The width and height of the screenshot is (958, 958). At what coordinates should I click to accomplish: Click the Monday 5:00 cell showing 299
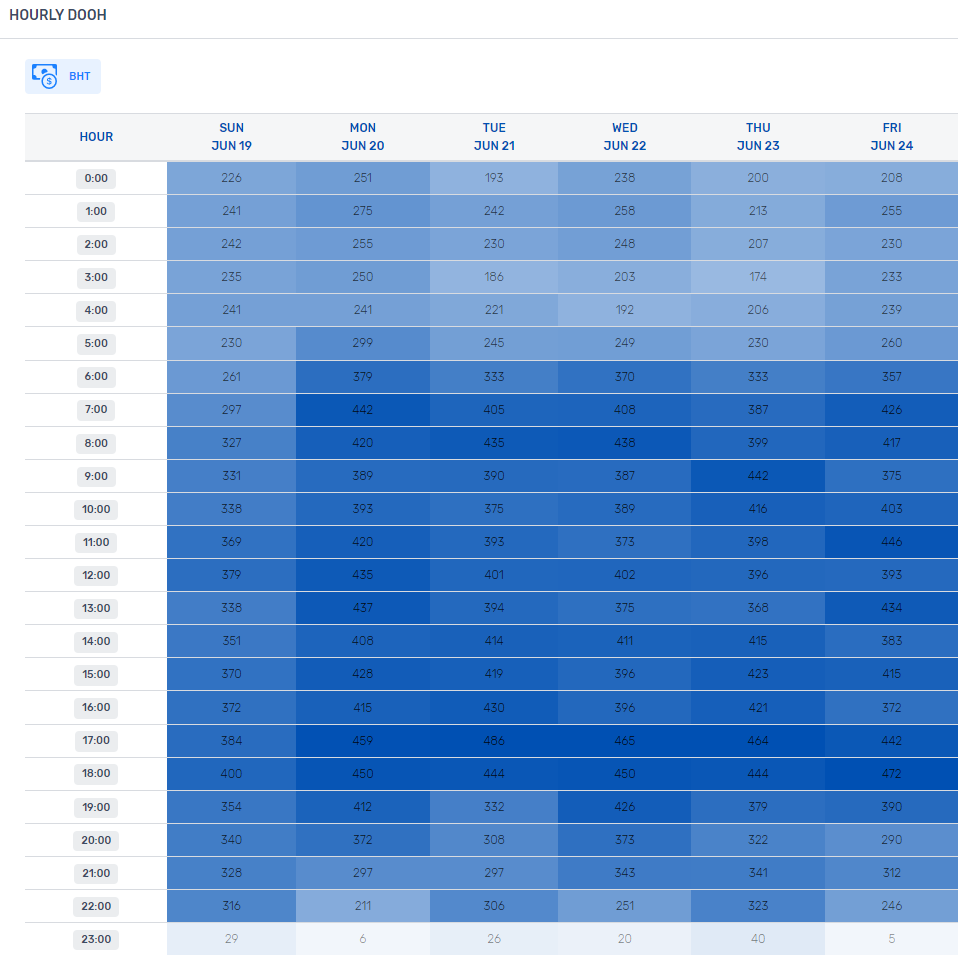click(363, 343)
